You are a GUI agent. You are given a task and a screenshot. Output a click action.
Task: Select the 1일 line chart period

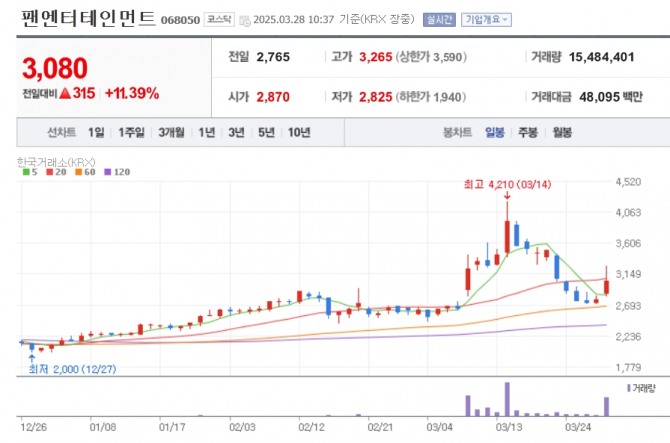(96, 132)
